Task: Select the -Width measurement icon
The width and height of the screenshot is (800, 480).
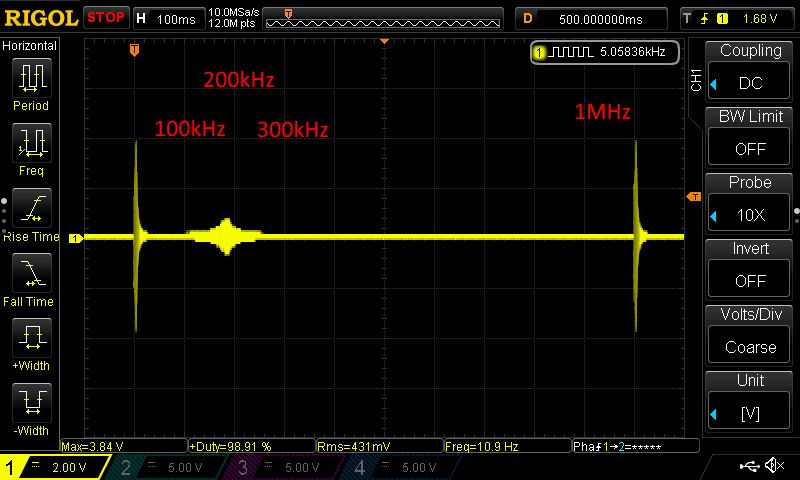Action: (32, 402)
